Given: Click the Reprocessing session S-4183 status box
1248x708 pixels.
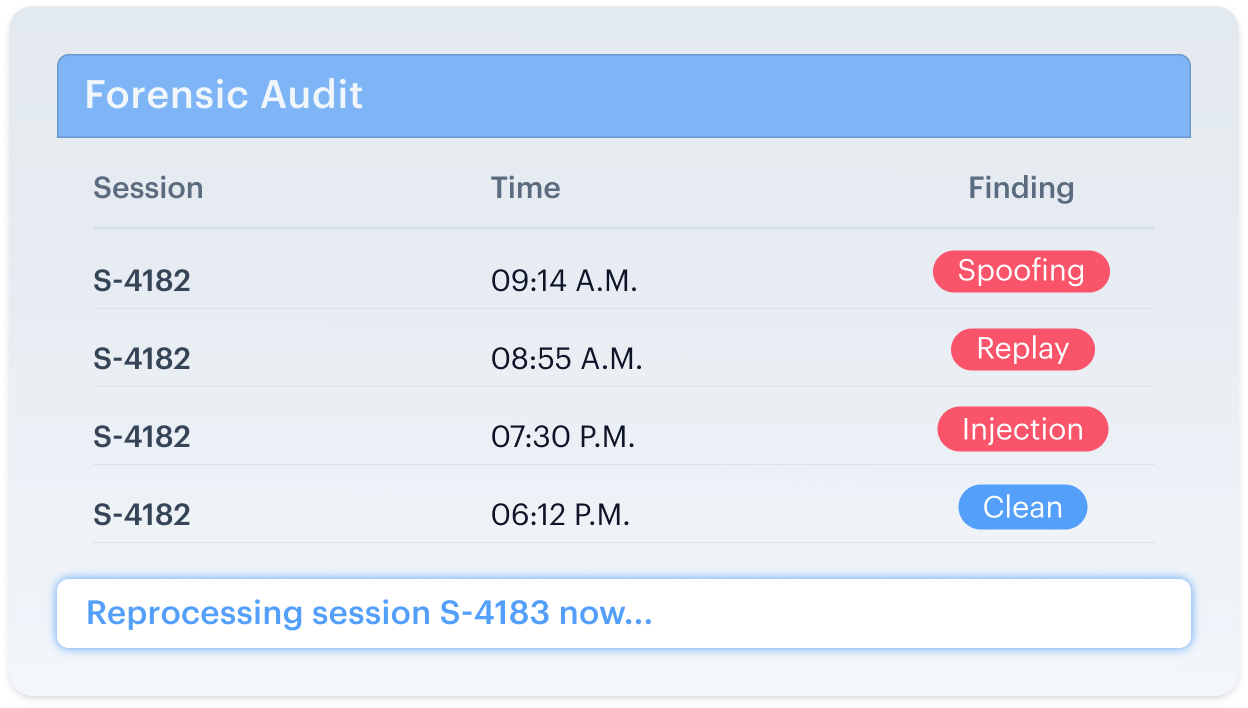Looking at the screenshot, I should point(624,613).
